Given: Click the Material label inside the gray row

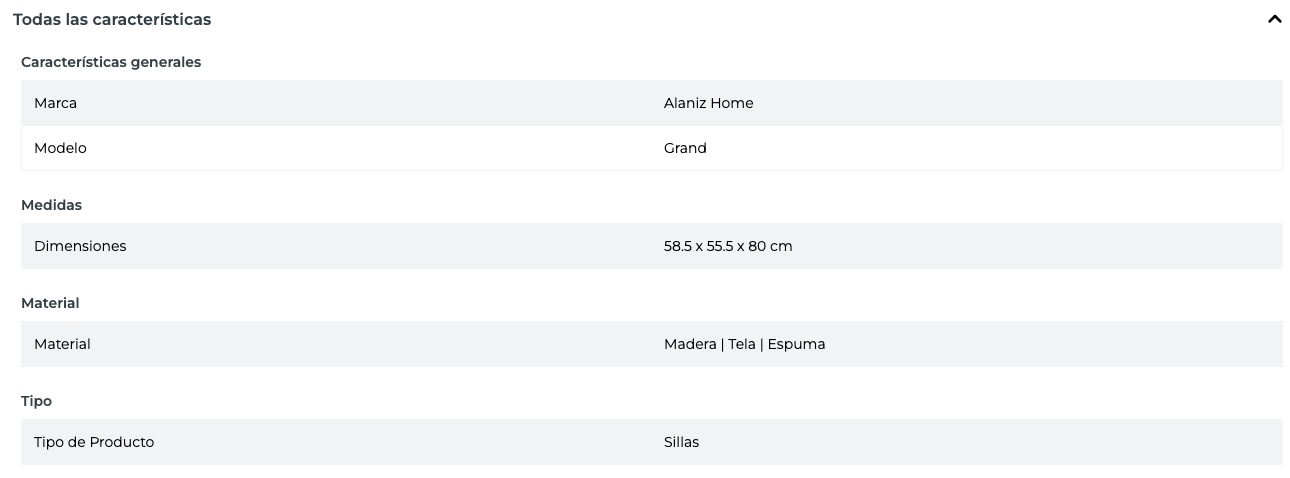Looking at the screenshot, I should point(62,344).
